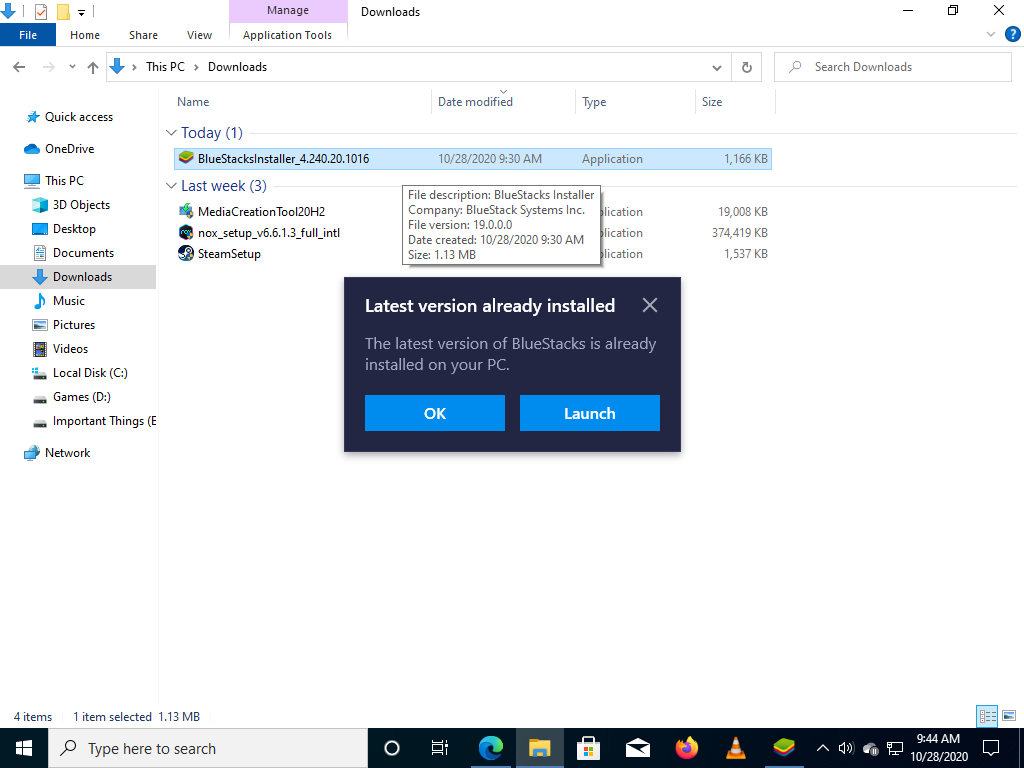Viewport: 1024px width, 768px height.
Task: Sort by the Date modified column header
Action: (504, 101)
